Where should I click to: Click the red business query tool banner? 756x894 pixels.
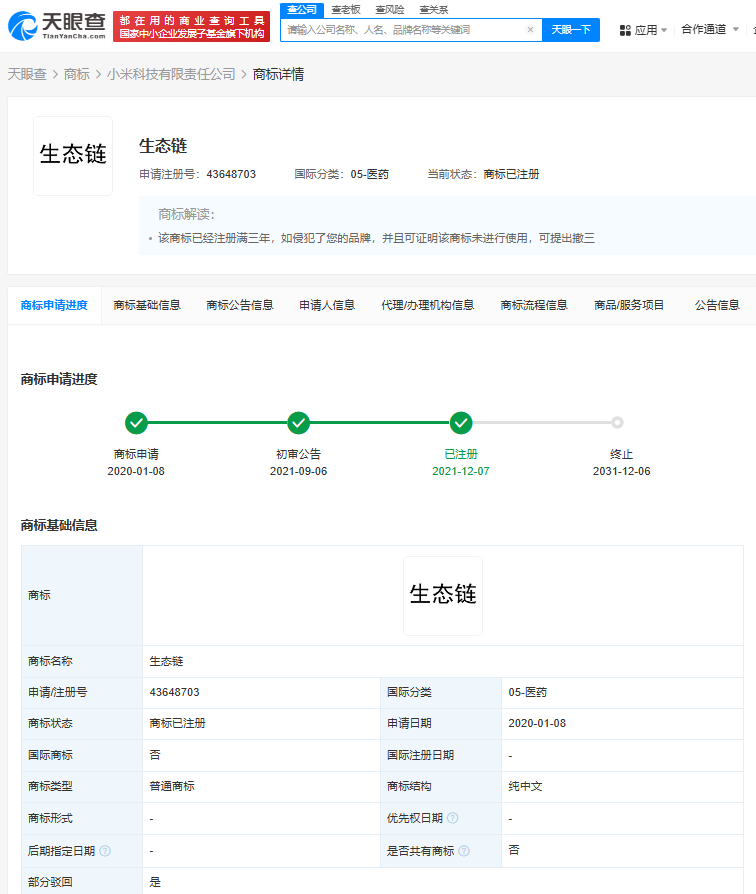point(192,27)
